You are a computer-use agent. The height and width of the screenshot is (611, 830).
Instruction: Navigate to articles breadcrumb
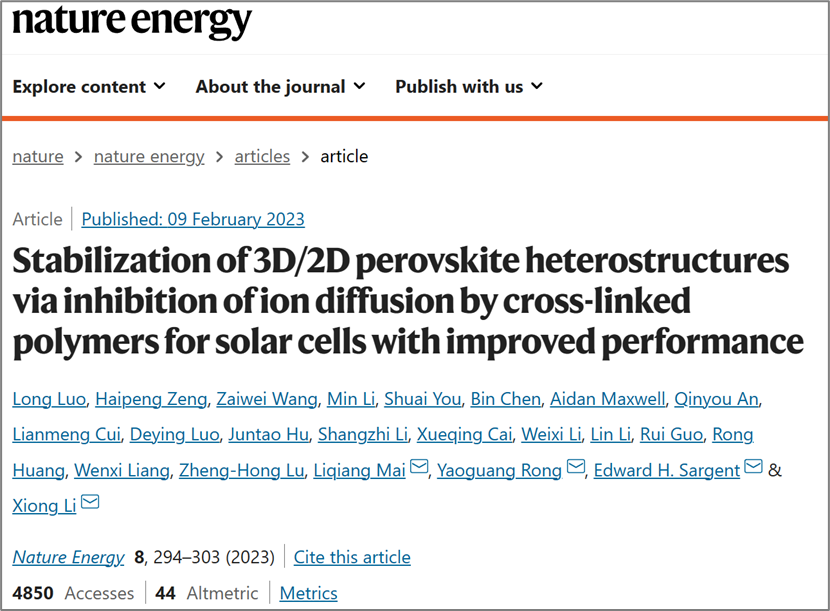coord(262,156)
